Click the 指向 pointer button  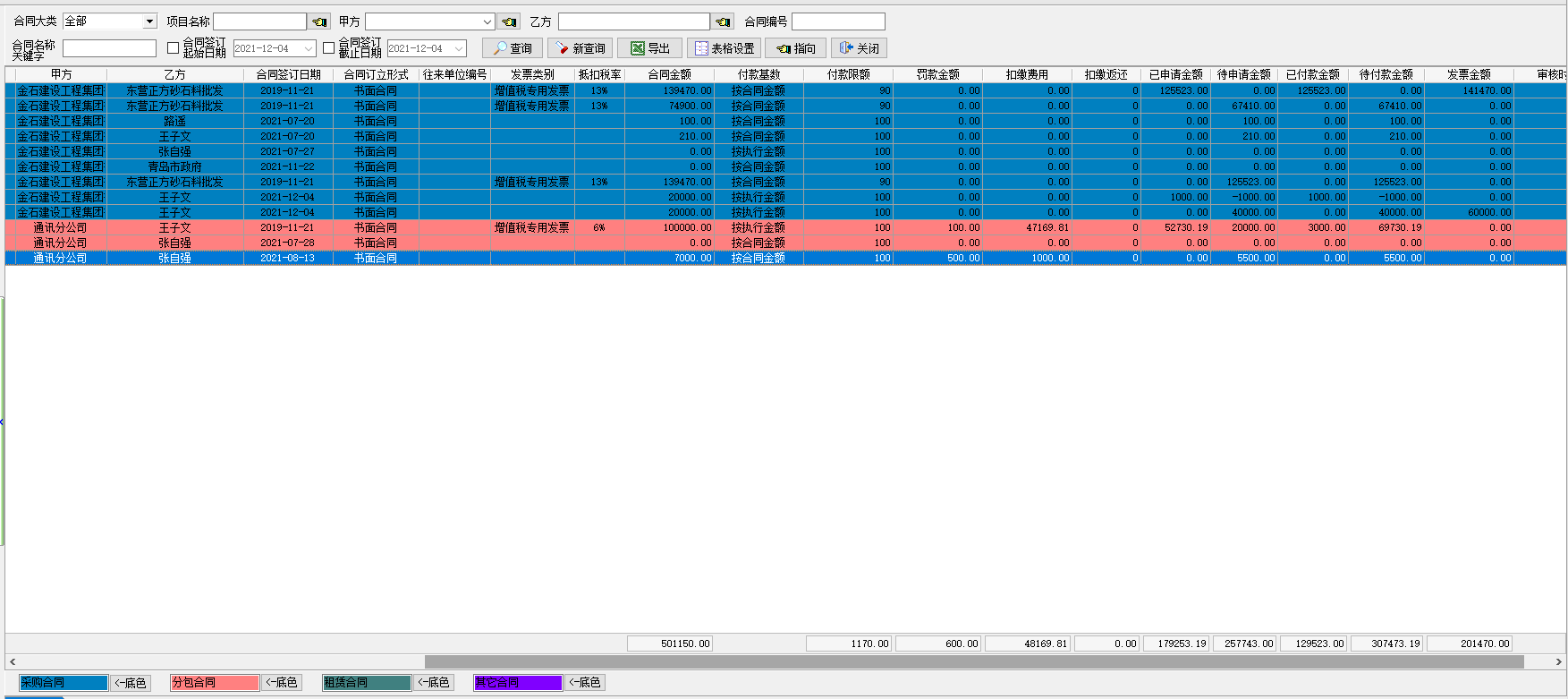tap(795, 48)
